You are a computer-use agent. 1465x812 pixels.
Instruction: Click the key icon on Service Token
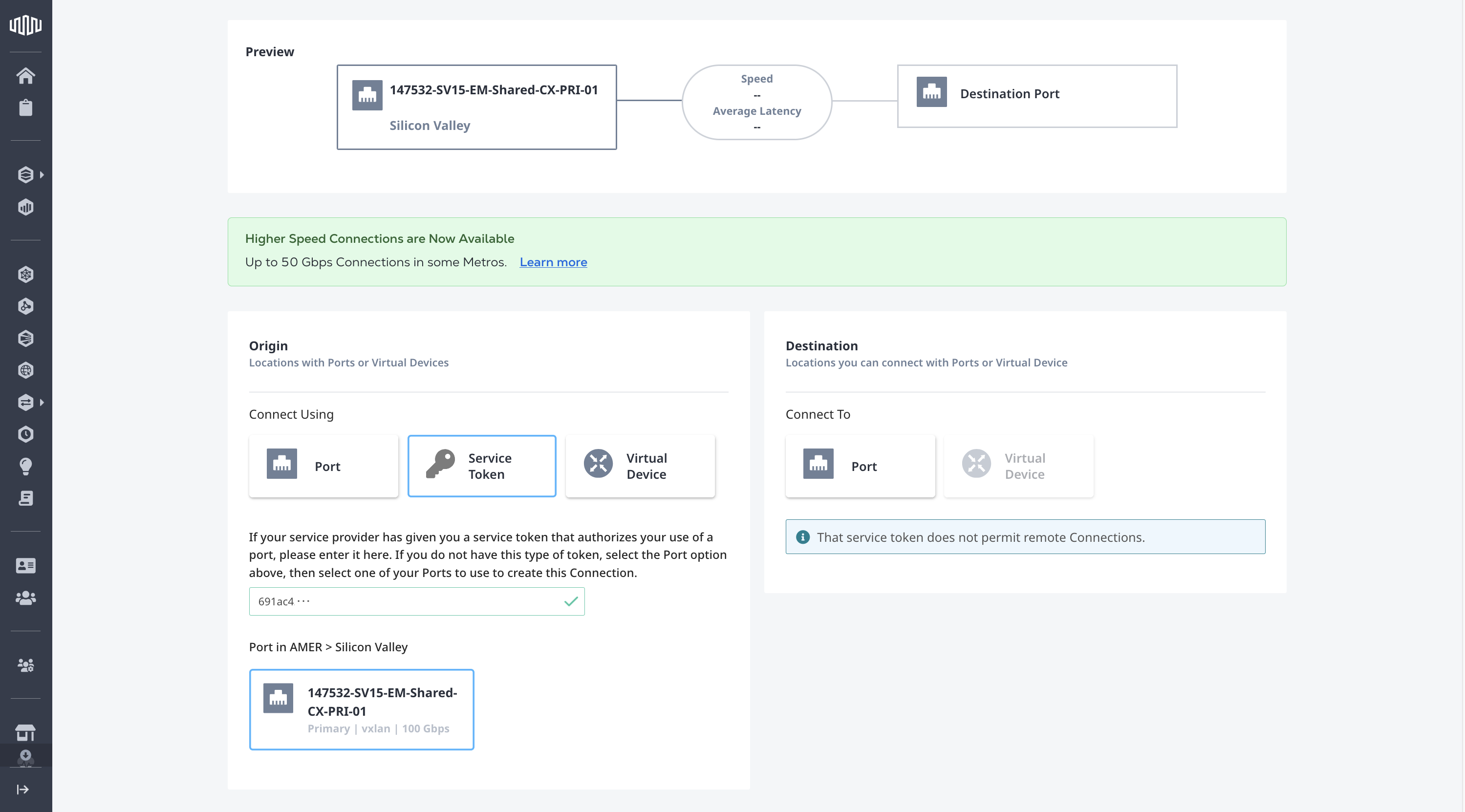point(440,464)
